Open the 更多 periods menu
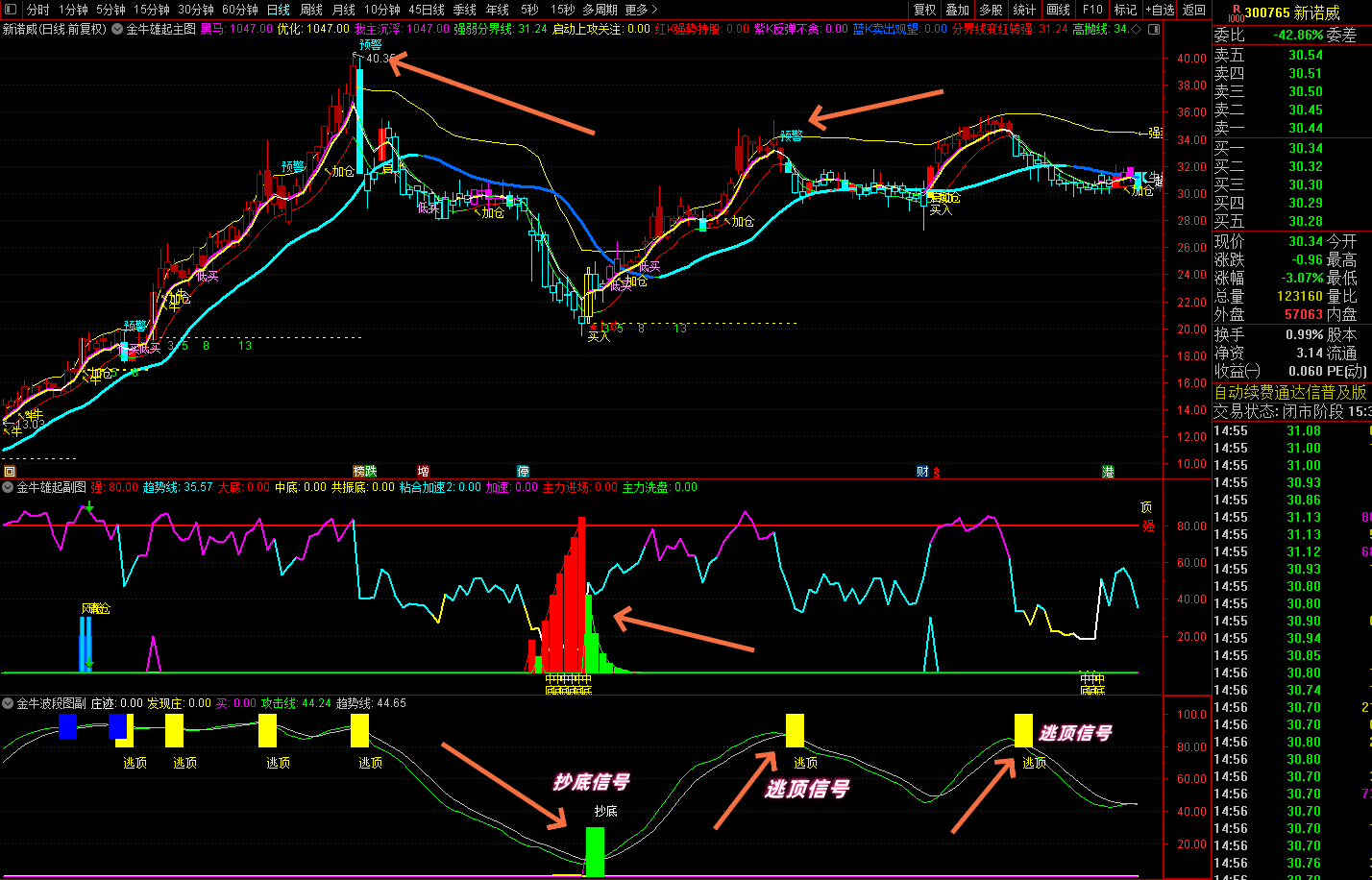Viewport: 1372px width, 880px height. pyautogui.click(x=640, y=10)
